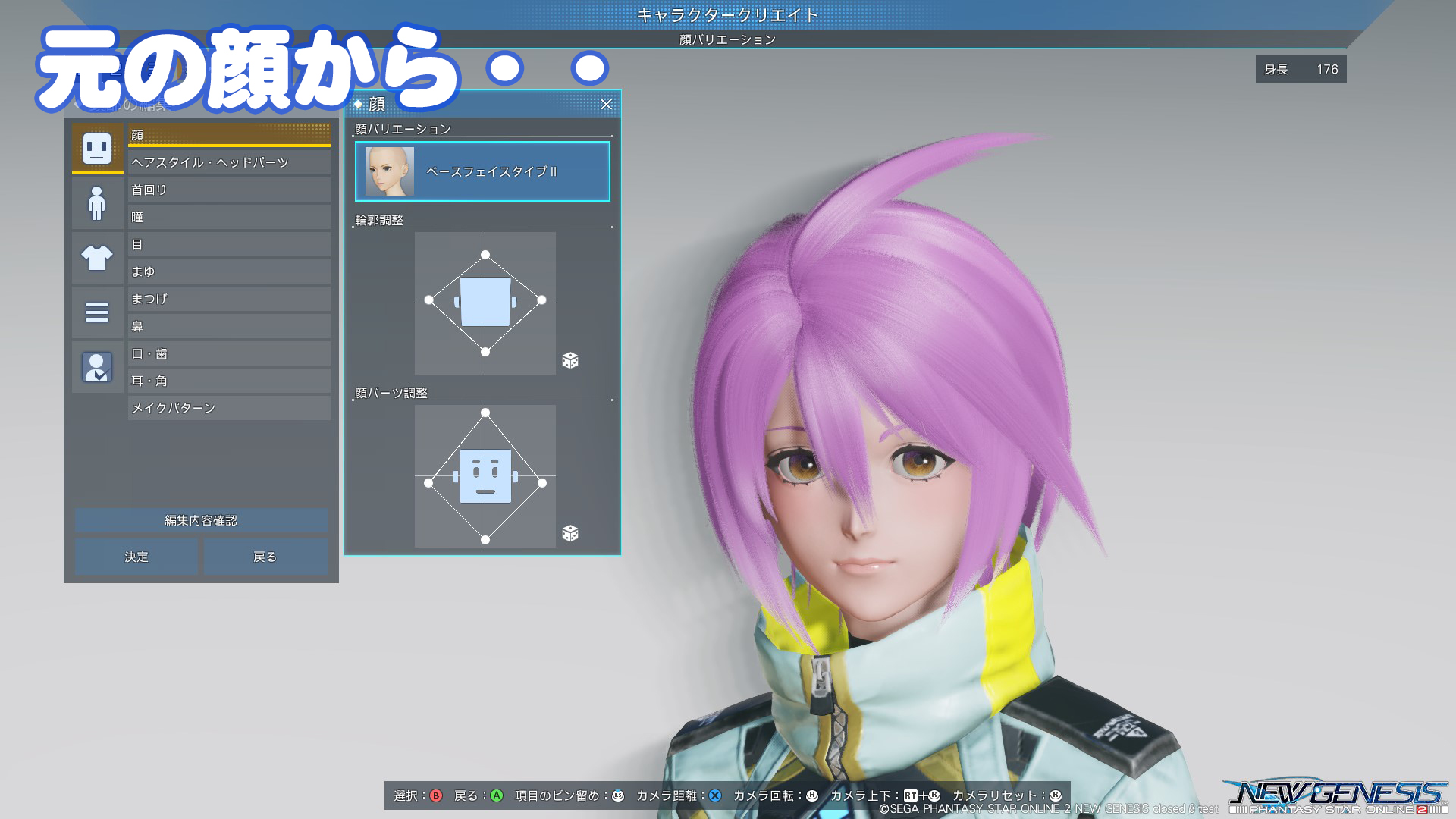
Task: Select ベースフェイスタイプII face variation
Action: coord(482,171)
